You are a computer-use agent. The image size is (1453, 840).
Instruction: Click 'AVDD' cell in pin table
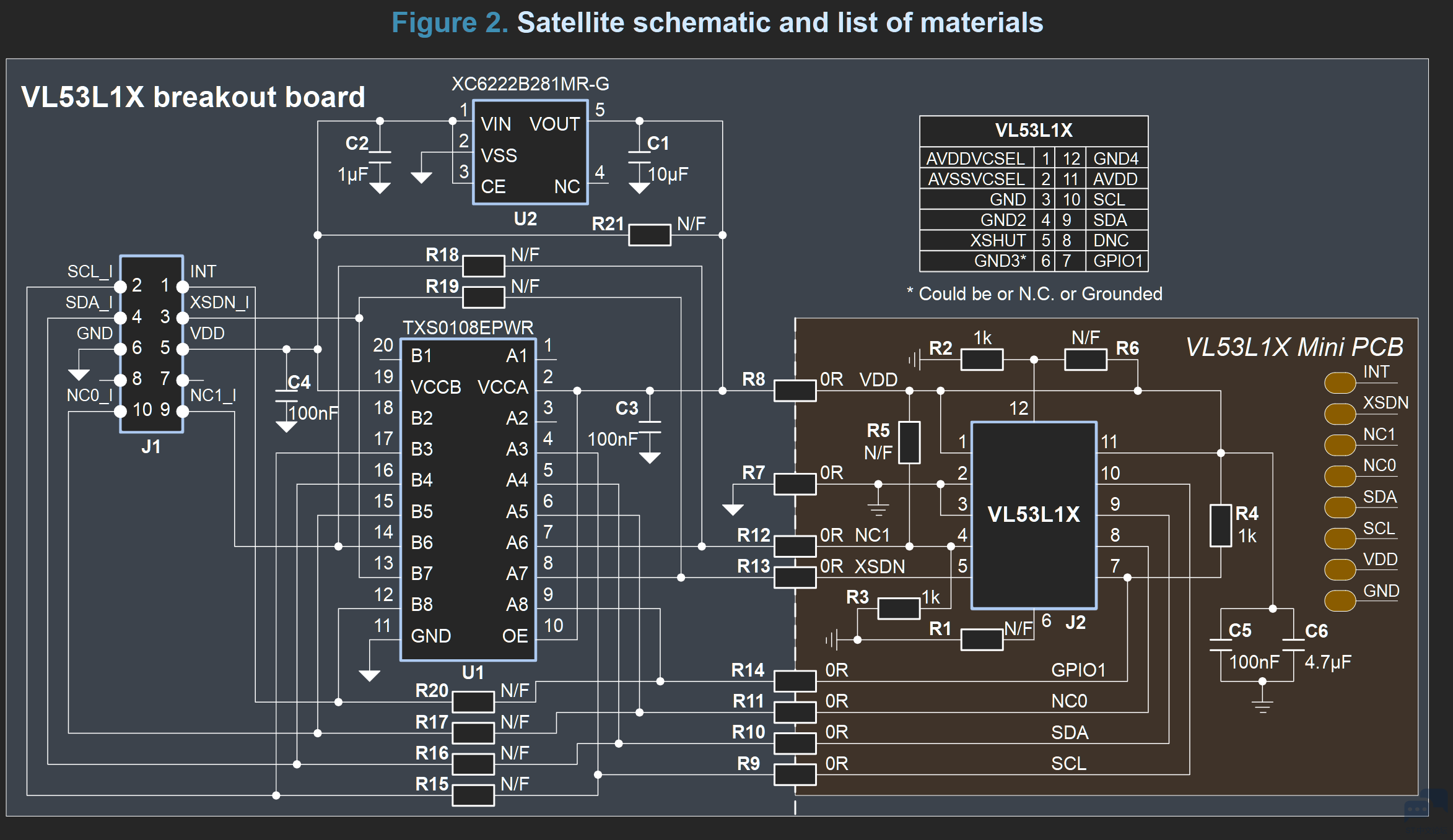click(1116, 179)
